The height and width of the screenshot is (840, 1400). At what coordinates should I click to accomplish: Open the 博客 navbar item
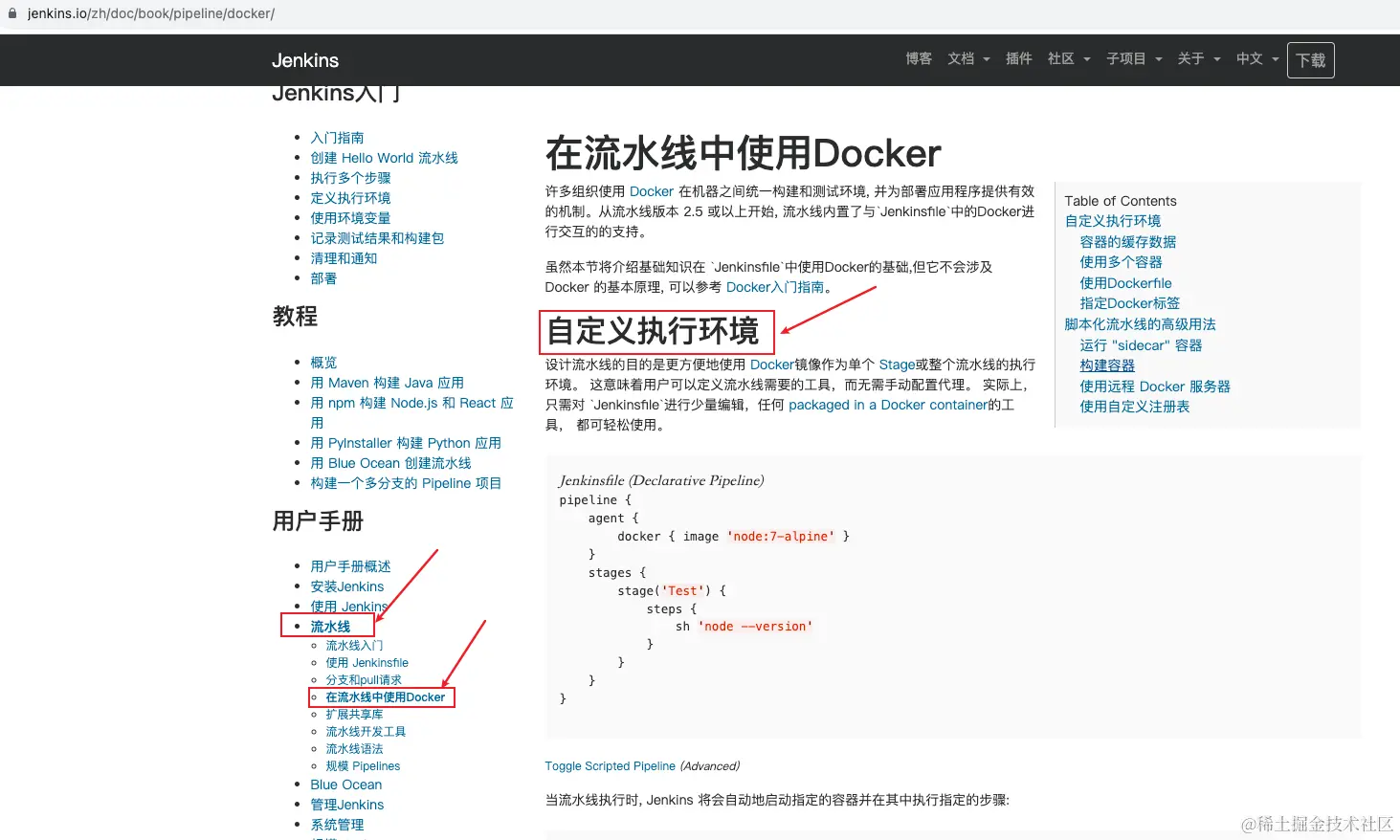(919, 59)
